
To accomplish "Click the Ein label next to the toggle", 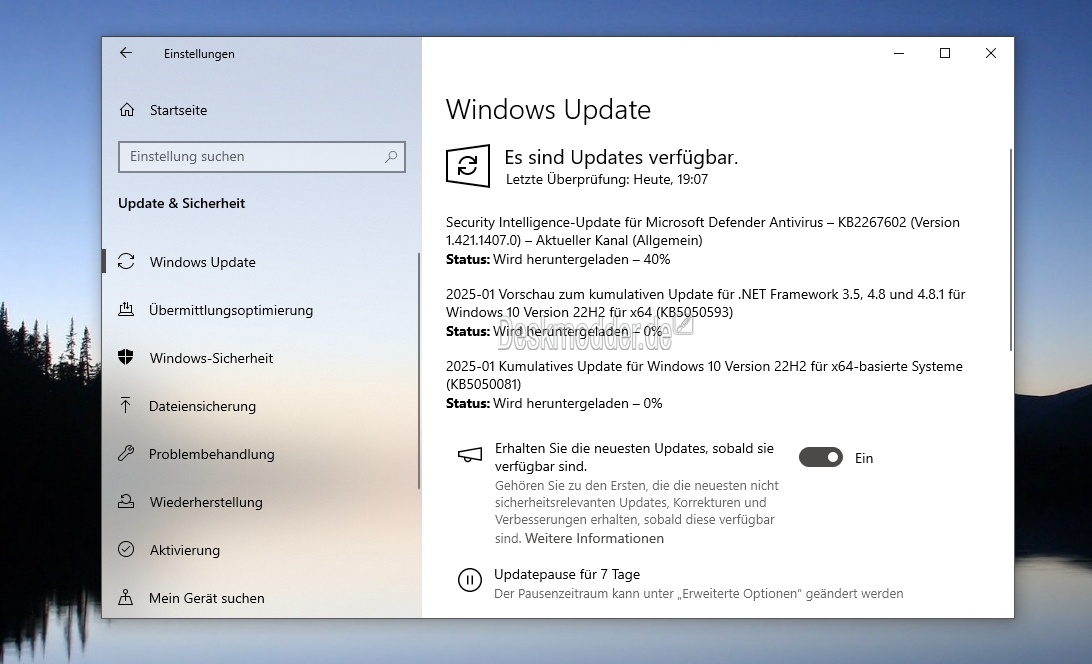I will coord(864,458).
